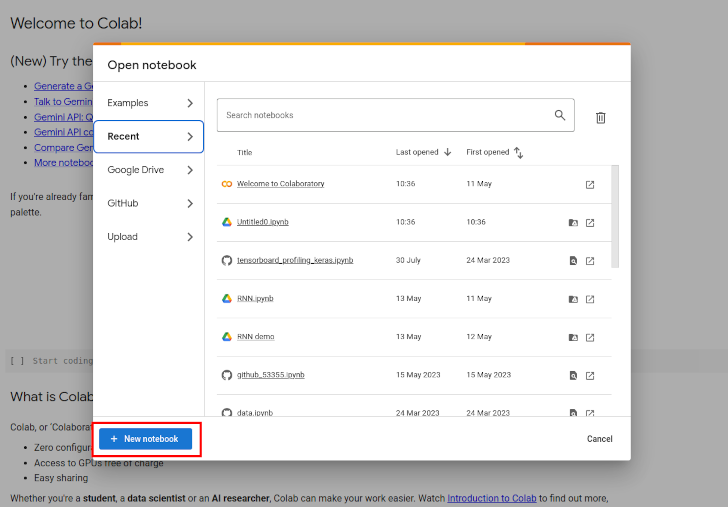Open github_53355.ipynb in new tab icon
Image resolution: width=728 pixels, height=507 pixels.
pyautogui.click(x=590, y=376)
